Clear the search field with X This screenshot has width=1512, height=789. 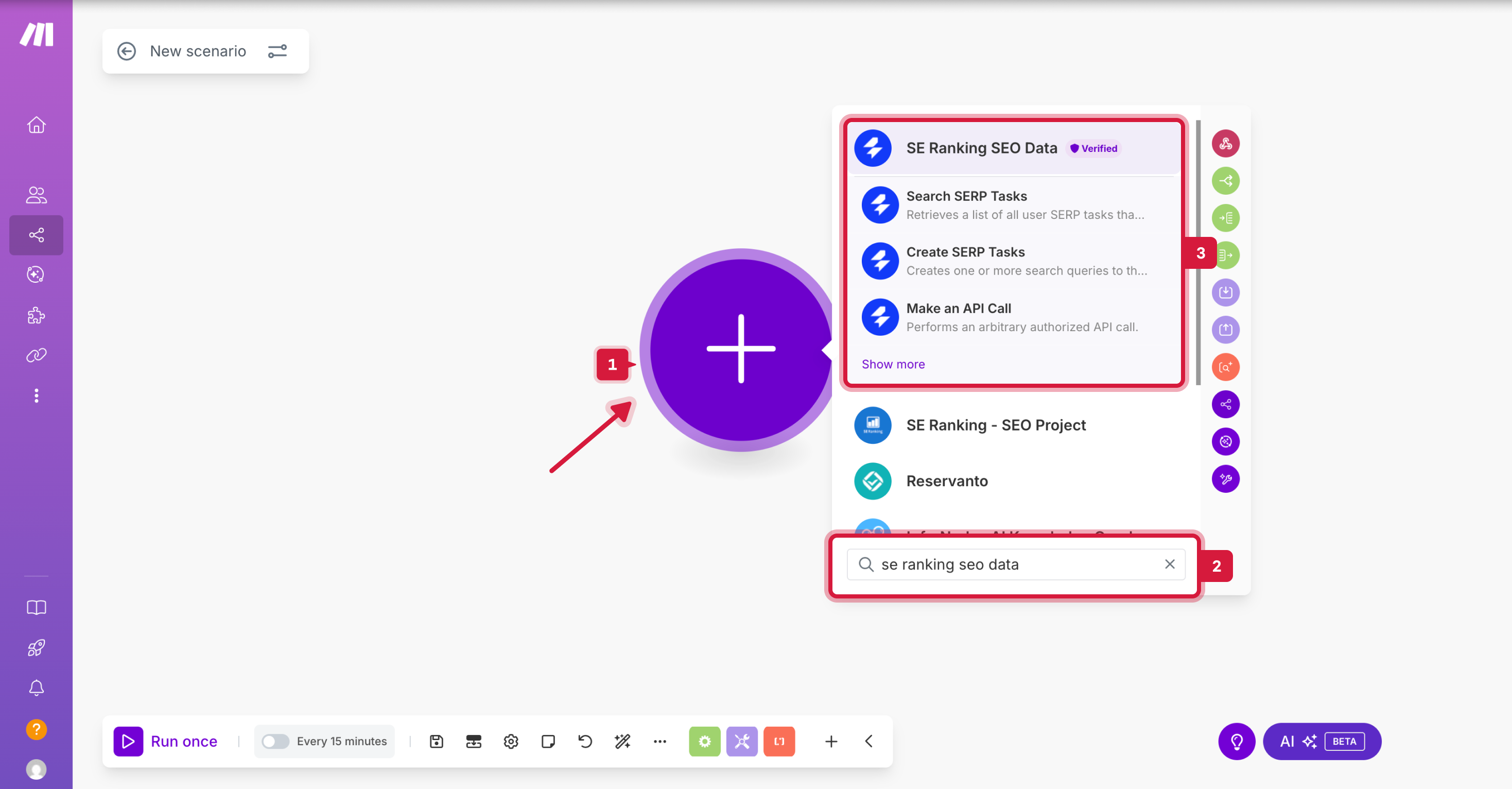click(1169, 564)
